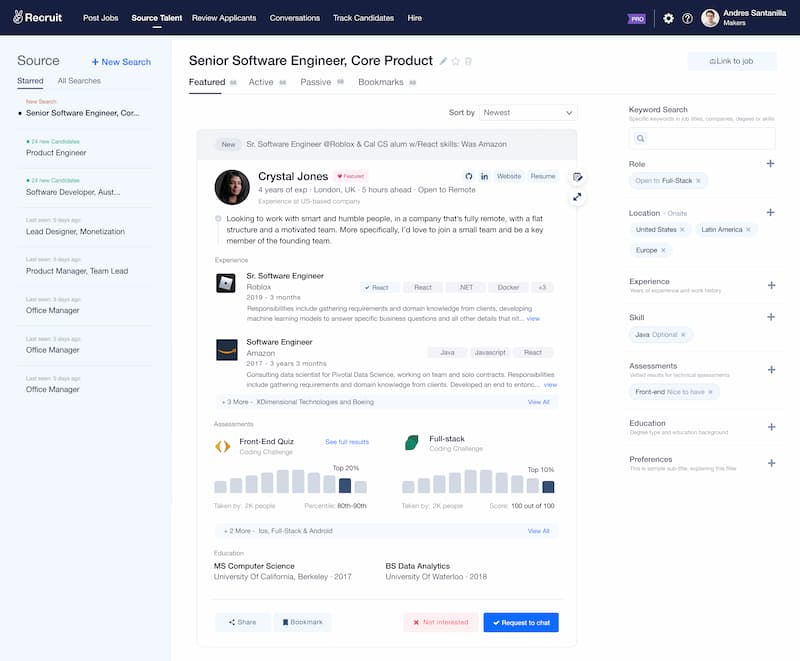Open candidate notes with the pen icon
The height and width of the screenshot is (661, 800).
tap(578, 175)
